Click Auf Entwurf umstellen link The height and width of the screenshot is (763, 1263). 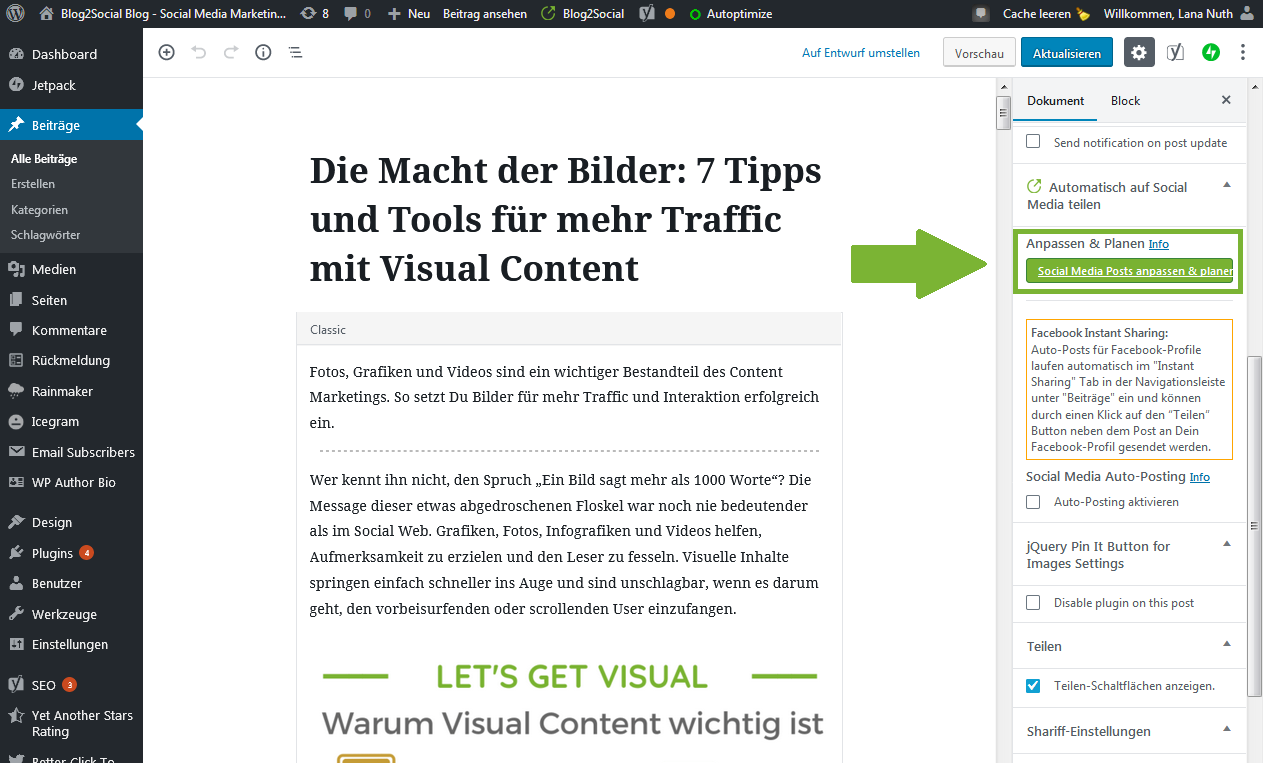[x=861, y=53]
